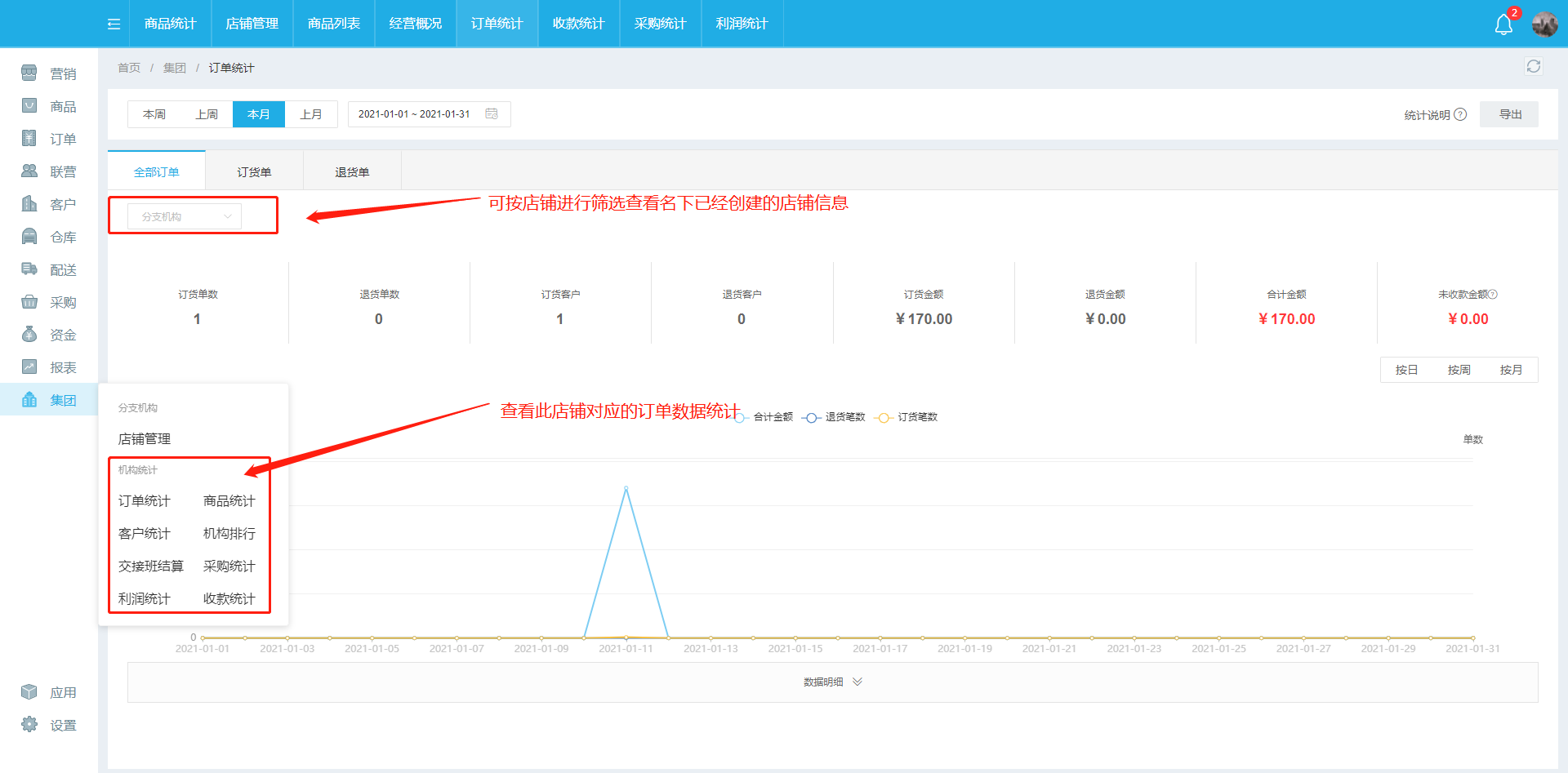Open the 配送 delivery truck icon
The width and height of the screenshot is (1568, 773).
pos(29,269)
